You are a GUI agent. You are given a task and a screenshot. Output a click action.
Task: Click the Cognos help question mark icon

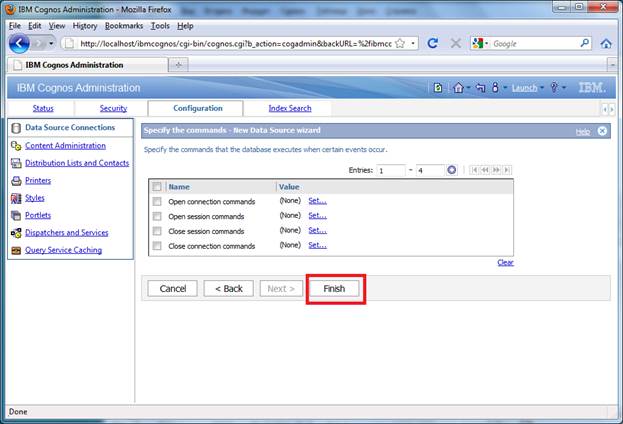554,87
